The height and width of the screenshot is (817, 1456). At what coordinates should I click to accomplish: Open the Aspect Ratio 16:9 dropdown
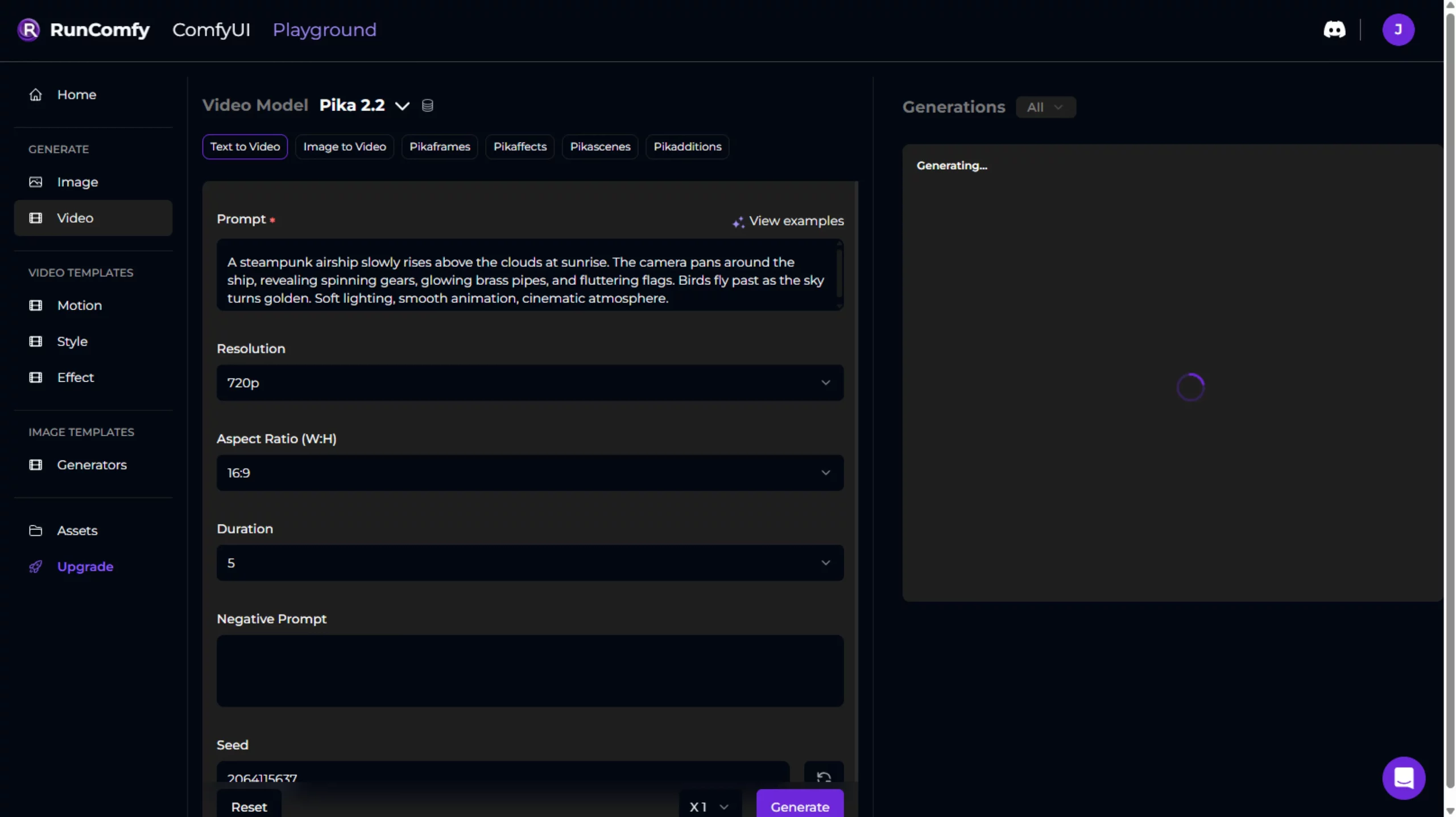(530, 473)
